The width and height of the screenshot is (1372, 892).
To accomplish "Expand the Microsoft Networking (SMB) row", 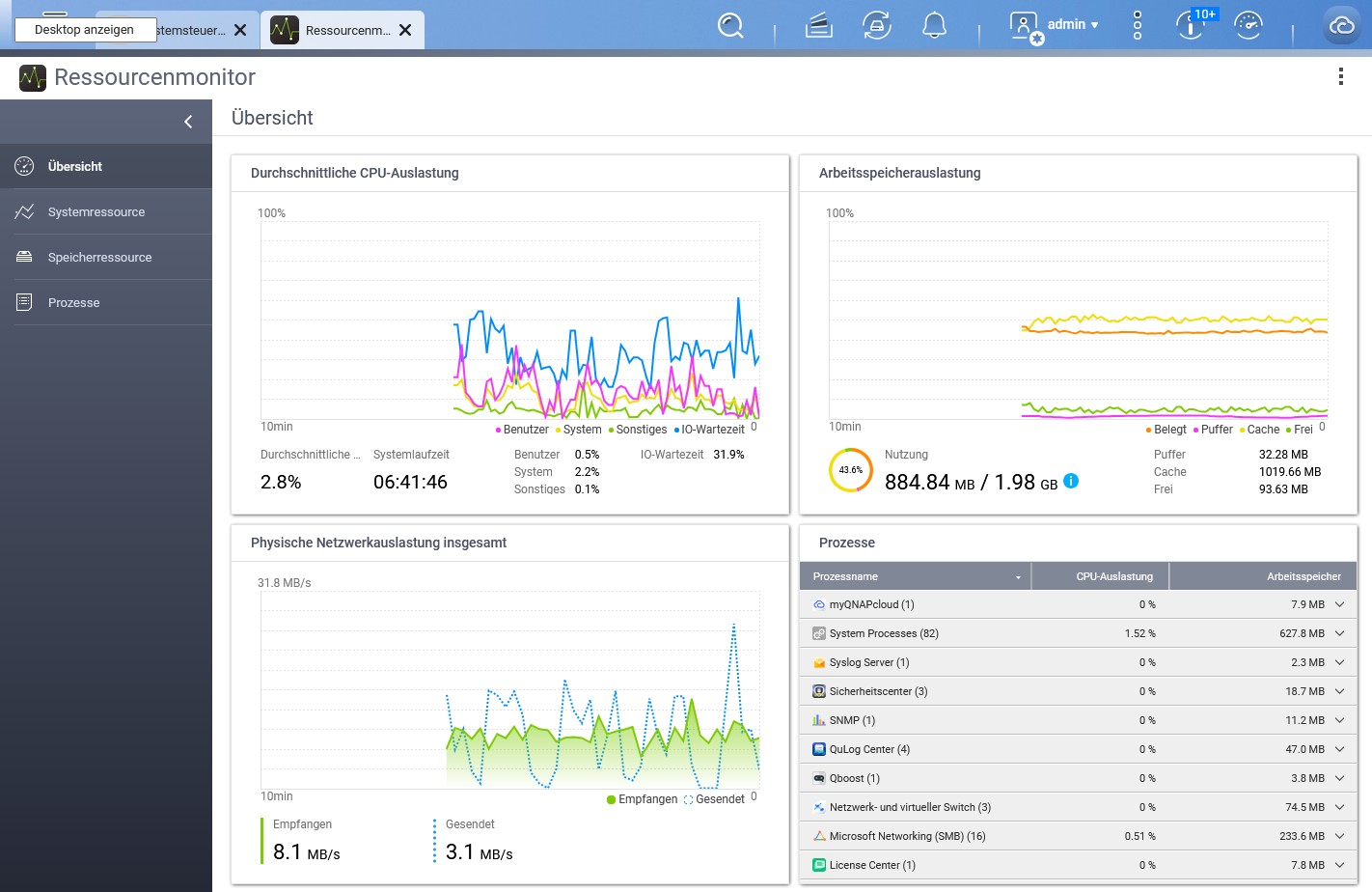I will coord(1339,836).
